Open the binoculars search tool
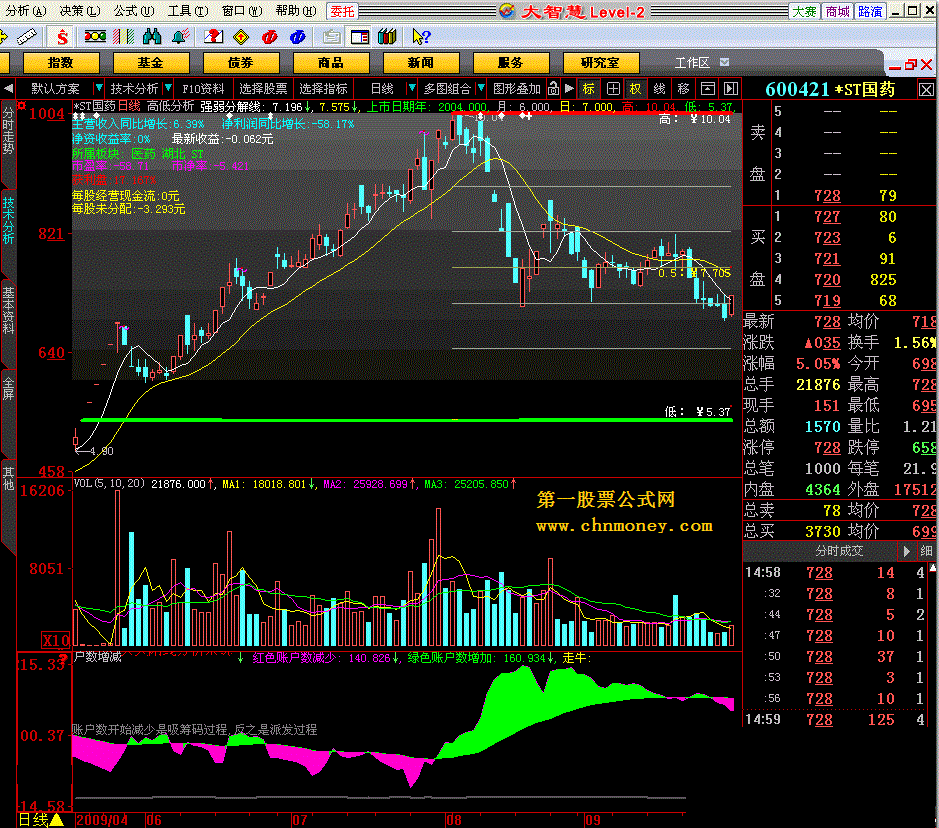 coord(152,37)
